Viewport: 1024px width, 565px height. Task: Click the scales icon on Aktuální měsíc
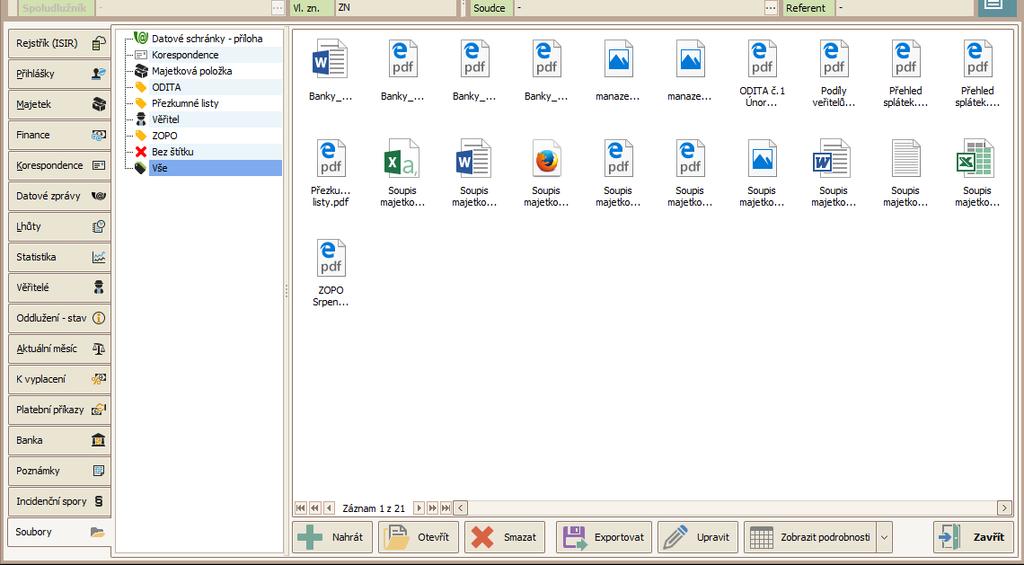(x=99, y=349)
